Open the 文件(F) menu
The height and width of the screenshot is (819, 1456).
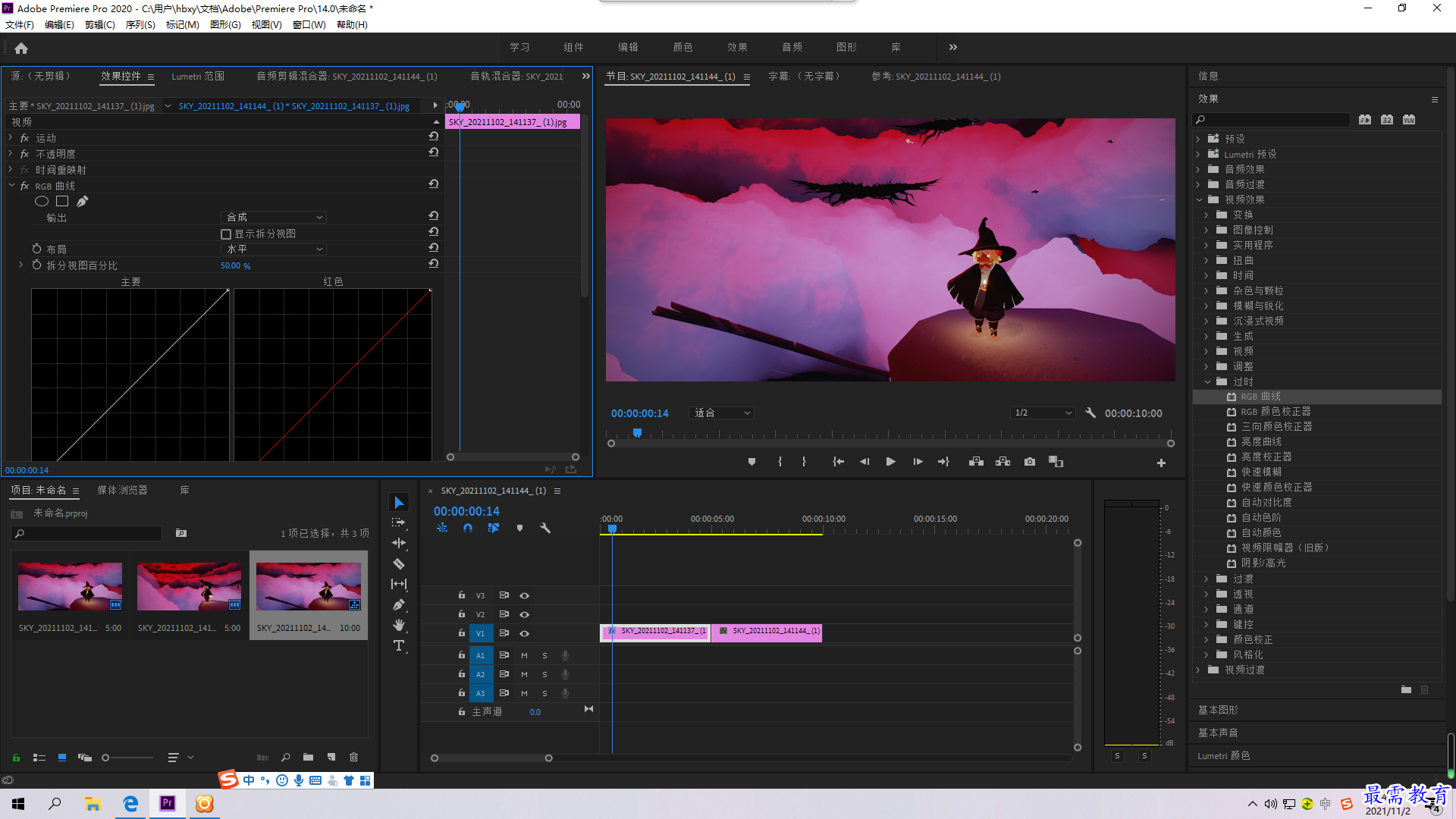click(20, 24)
